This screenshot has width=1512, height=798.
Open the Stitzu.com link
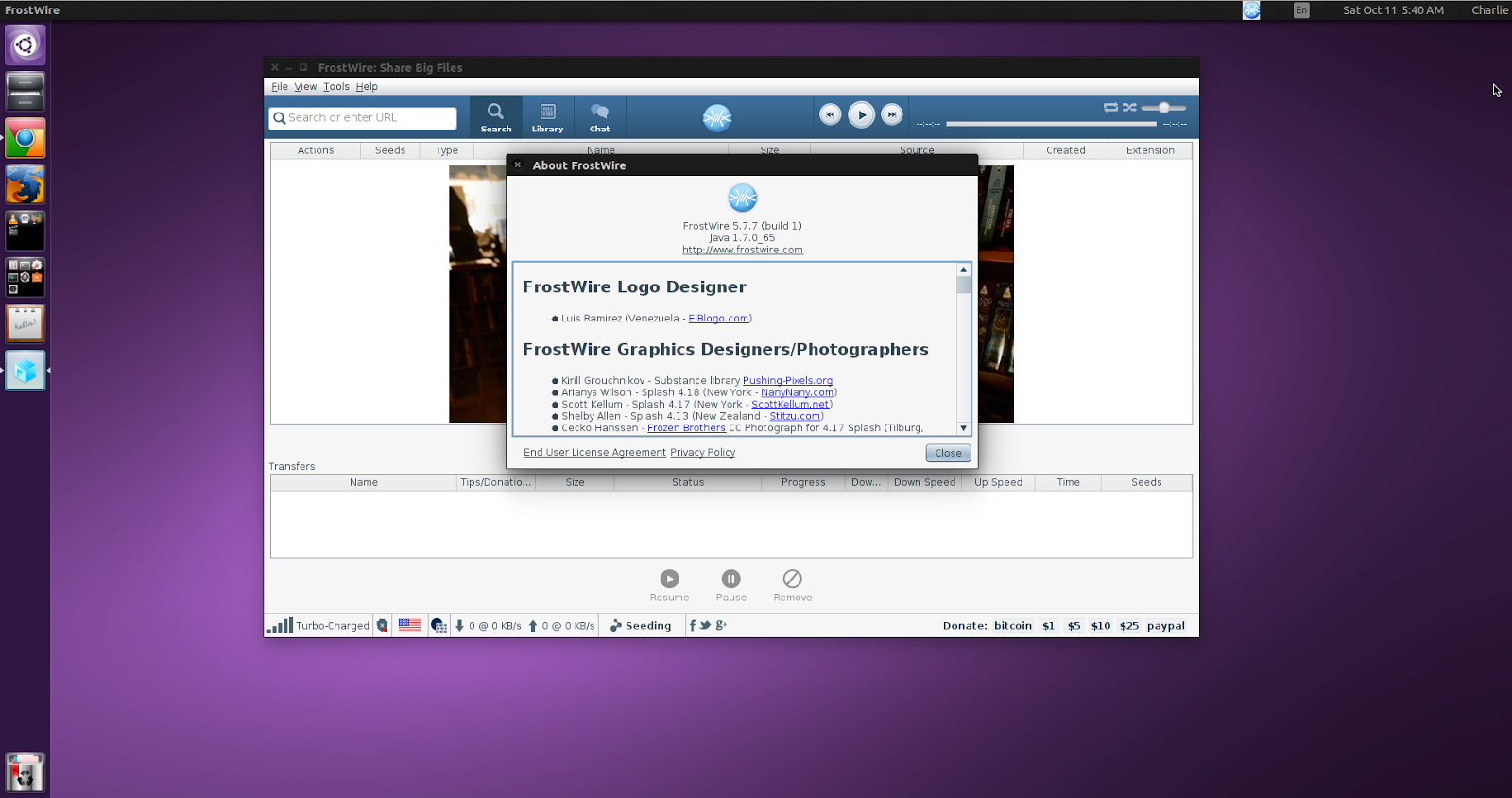click(795, 416)
